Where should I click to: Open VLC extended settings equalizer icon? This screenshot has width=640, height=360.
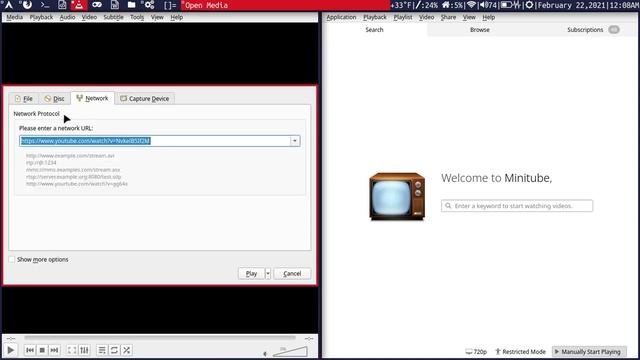click(84, 350)
